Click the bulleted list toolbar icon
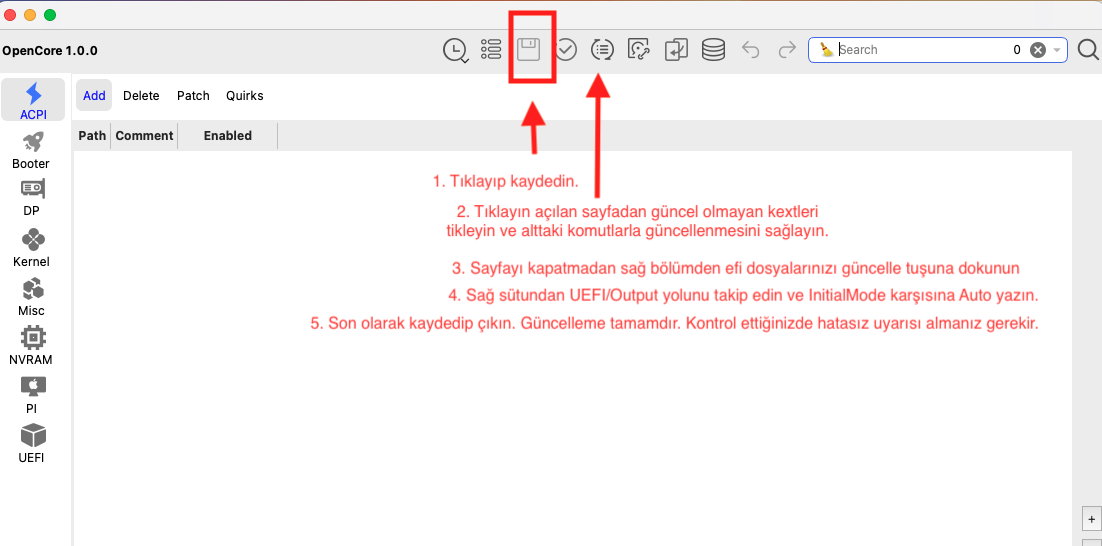The height and width of the screenshot is (546, 1102). [491, 49]
